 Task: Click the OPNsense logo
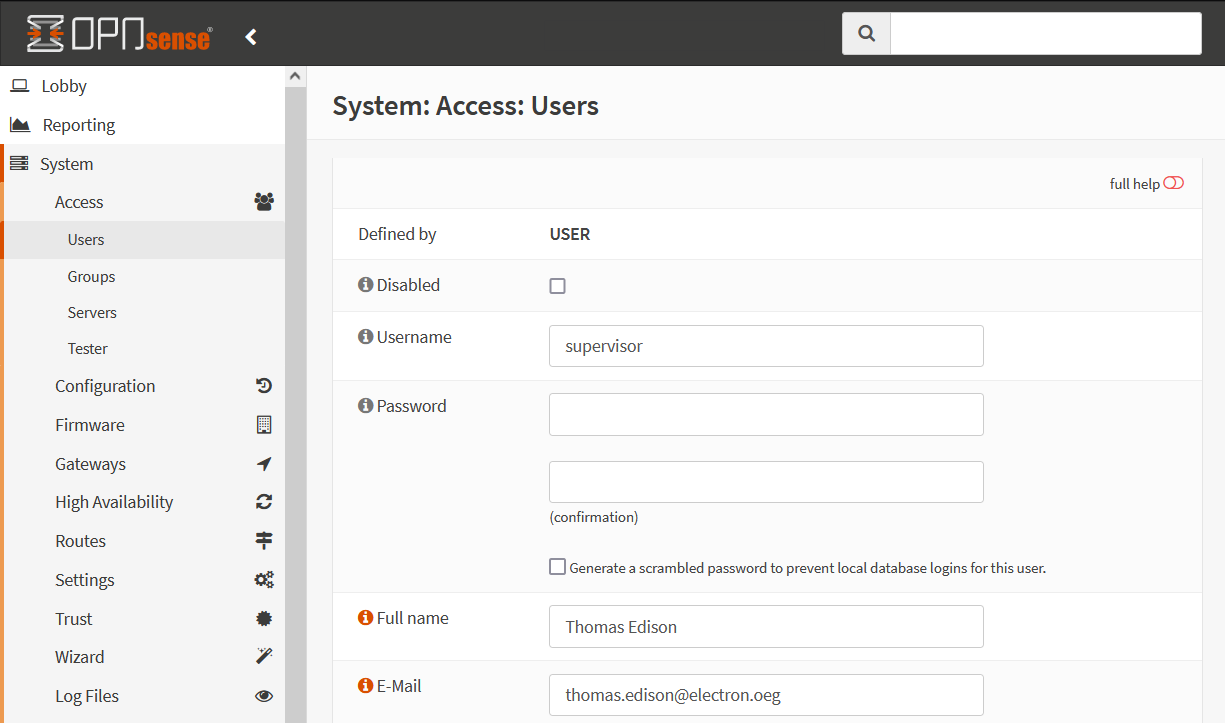point(119,35)
